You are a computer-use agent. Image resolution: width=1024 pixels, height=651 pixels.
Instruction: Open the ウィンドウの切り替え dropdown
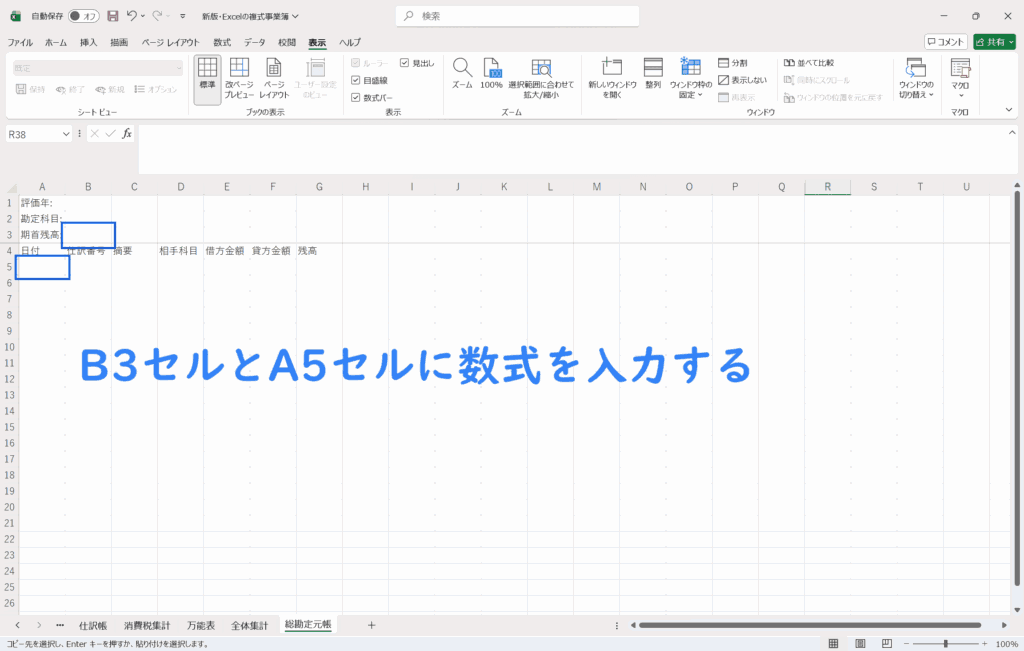(x=915, y=78)
